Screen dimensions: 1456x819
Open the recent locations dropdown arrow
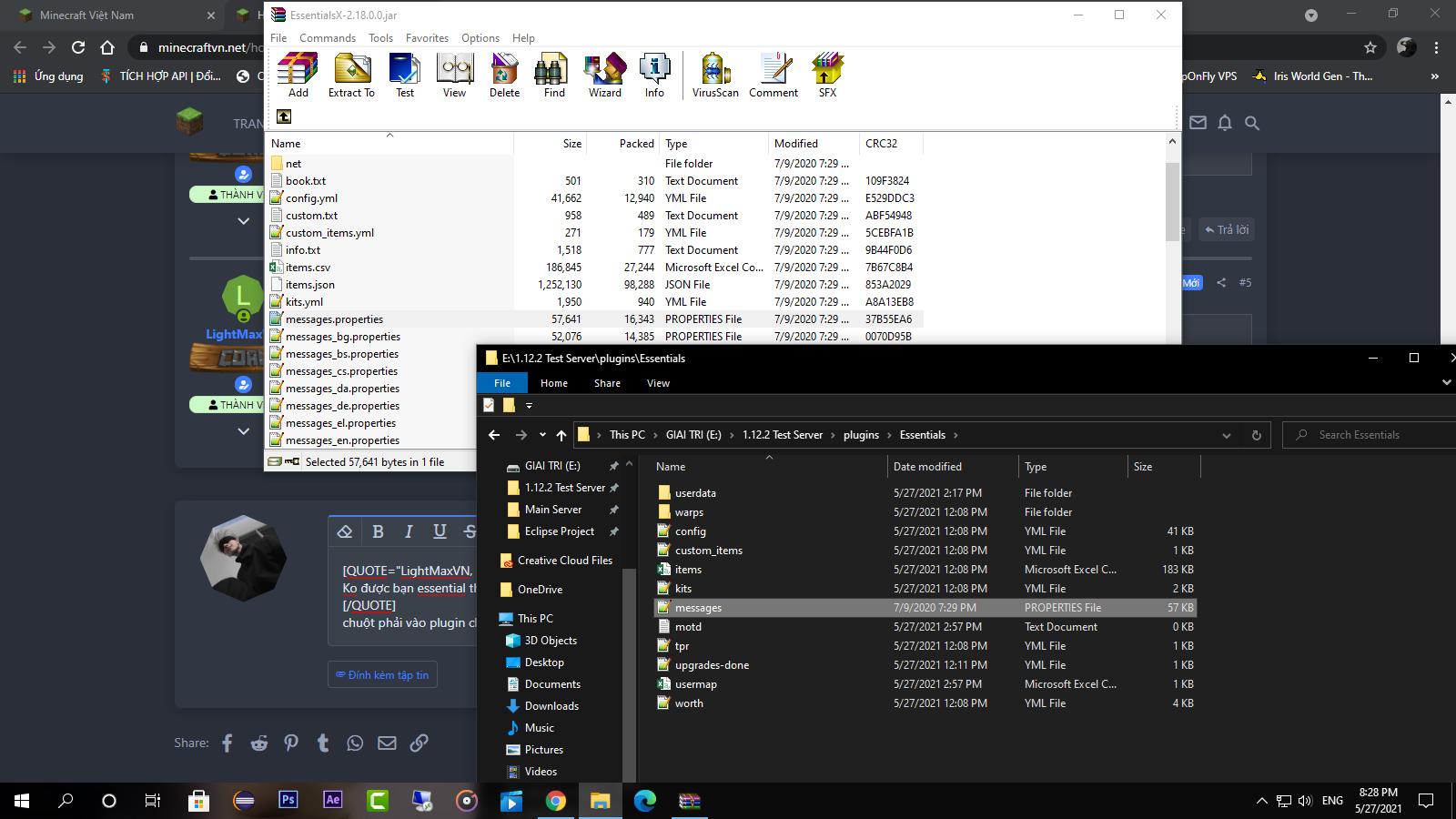click(542, 435)
